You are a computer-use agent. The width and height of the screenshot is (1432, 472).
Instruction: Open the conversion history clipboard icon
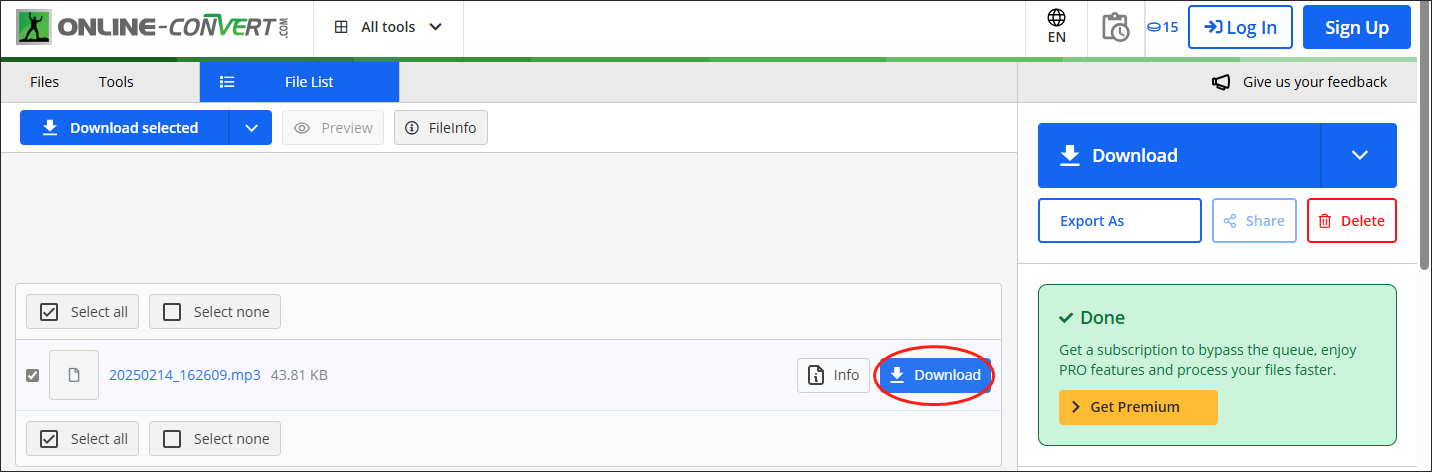1114,27
